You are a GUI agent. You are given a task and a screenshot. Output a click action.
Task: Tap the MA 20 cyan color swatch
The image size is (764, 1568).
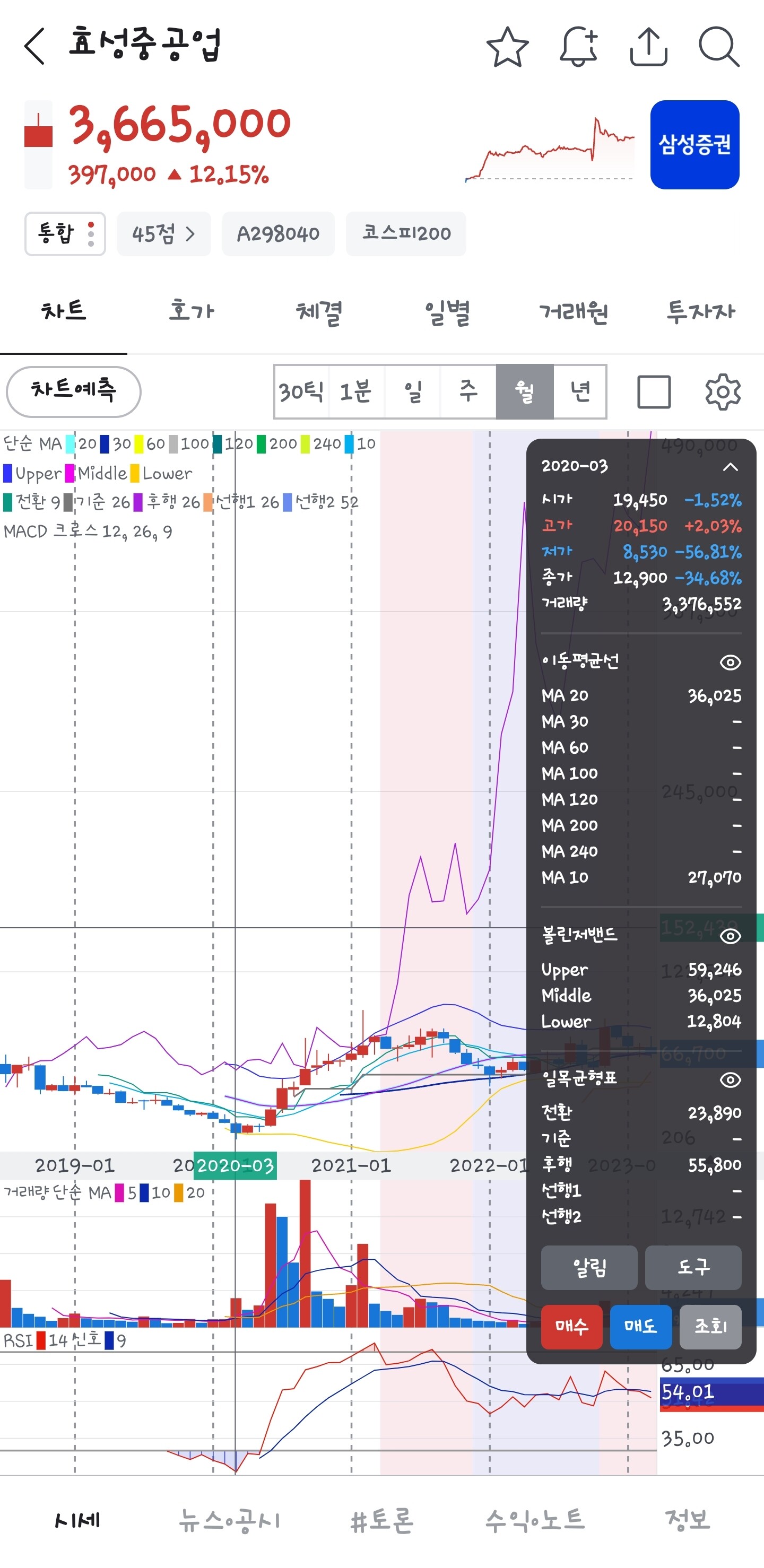coord(71,444)
